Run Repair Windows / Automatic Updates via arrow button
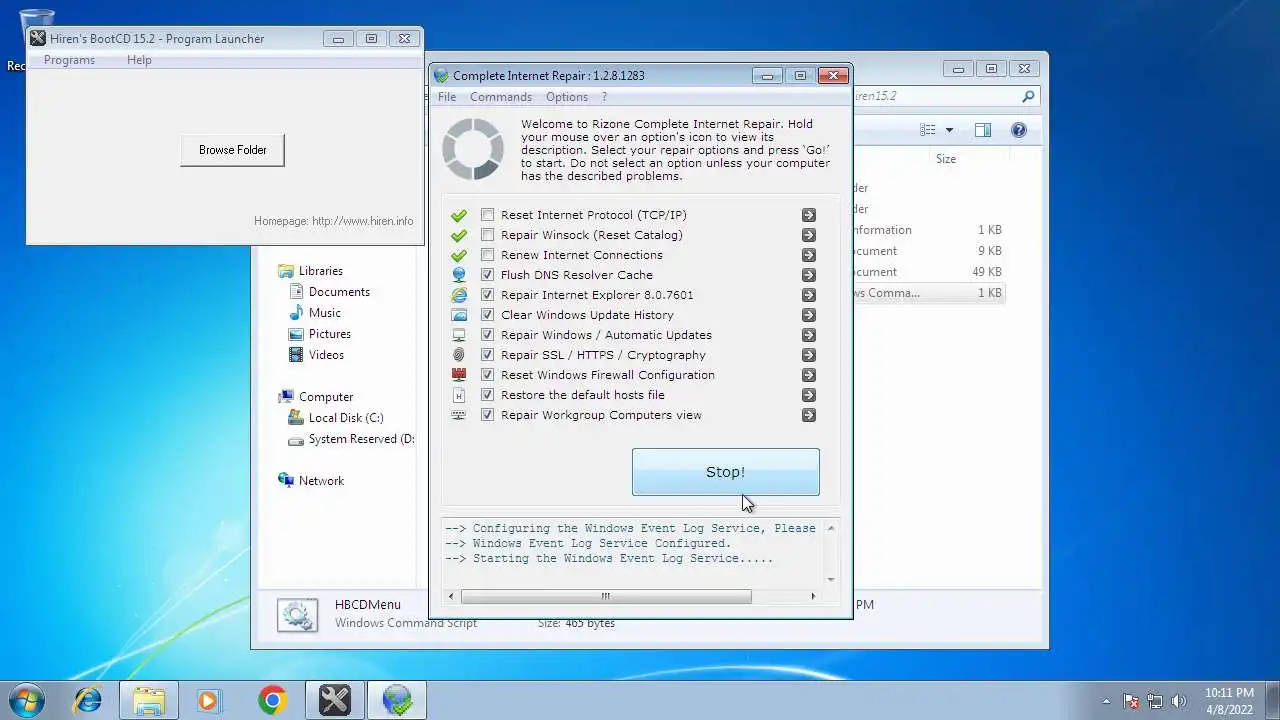1280x720 pixels. click(x=808, y=335)
